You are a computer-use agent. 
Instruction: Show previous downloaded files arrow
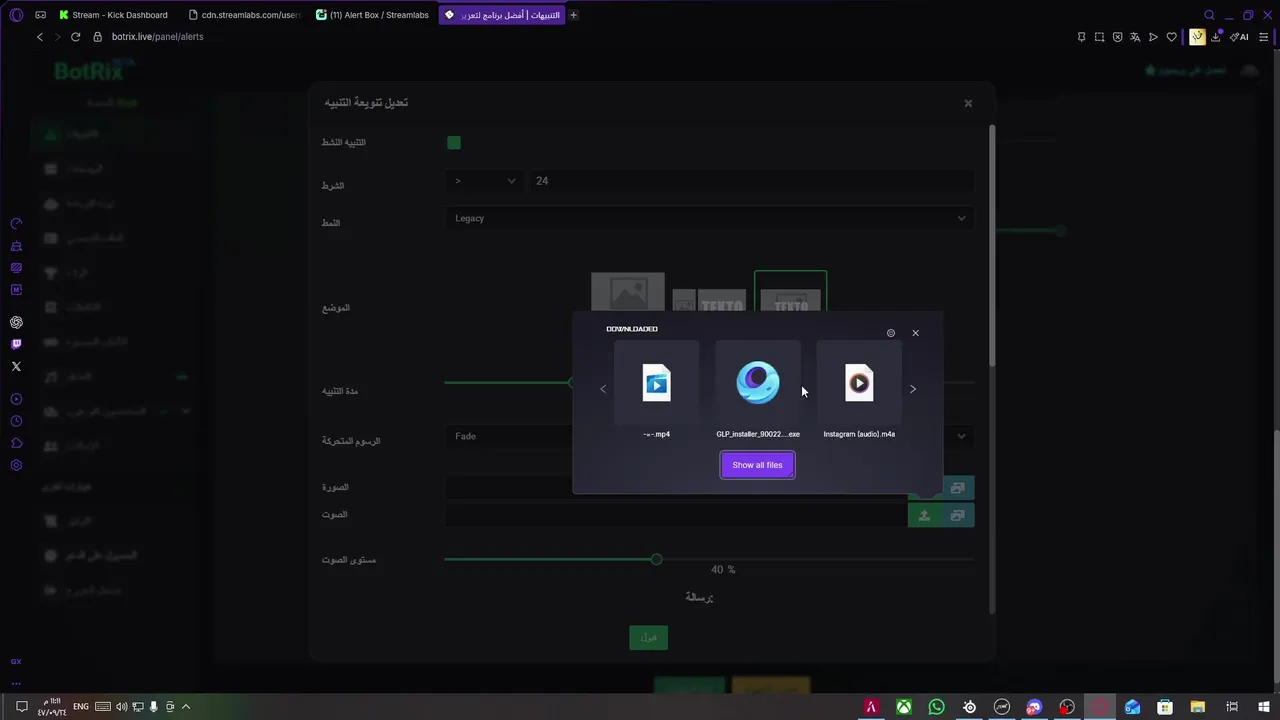pyautogui.click(x=603, y=389)
